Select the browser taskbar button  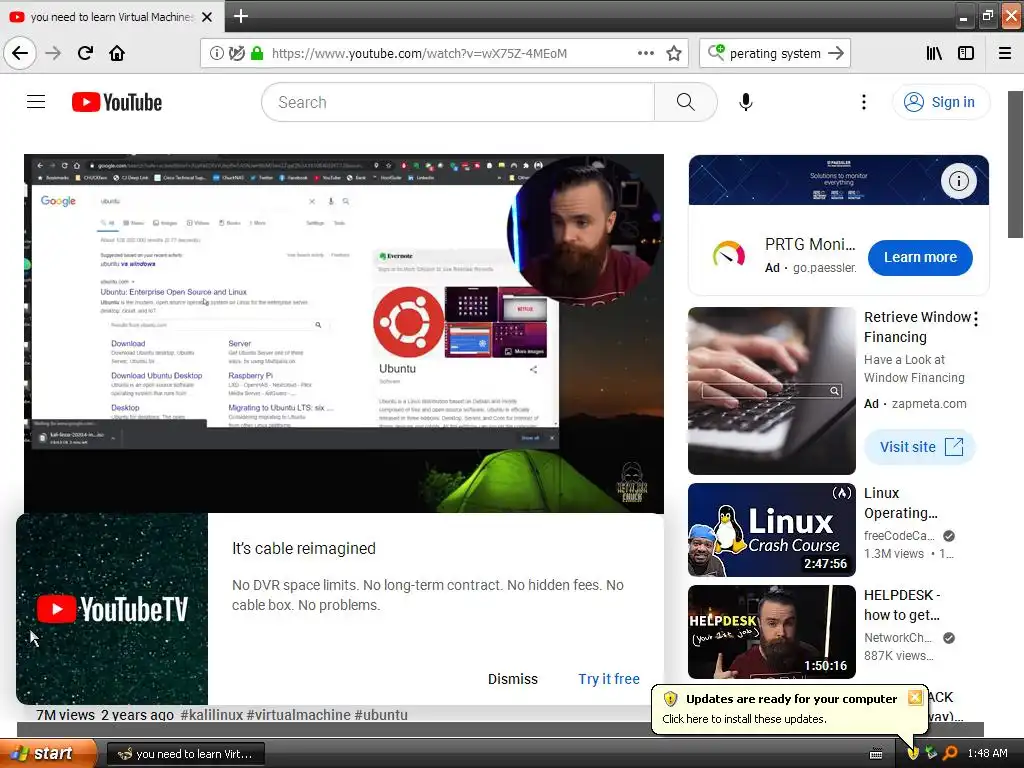tap(185, 754)
